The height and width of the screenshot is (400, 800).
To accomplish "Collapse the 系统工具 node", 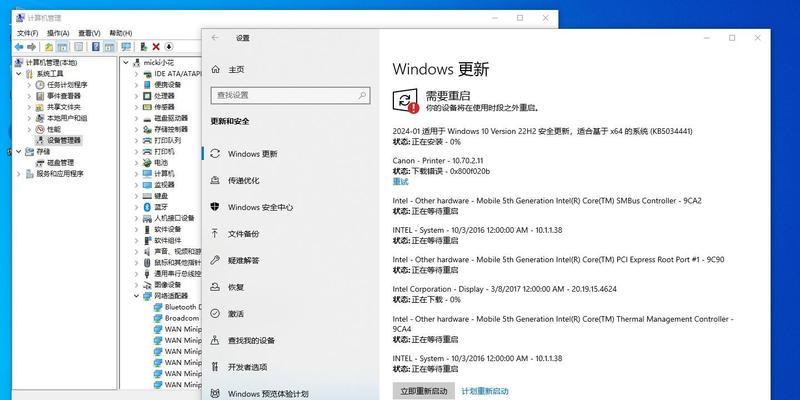I will coord(19,73).
